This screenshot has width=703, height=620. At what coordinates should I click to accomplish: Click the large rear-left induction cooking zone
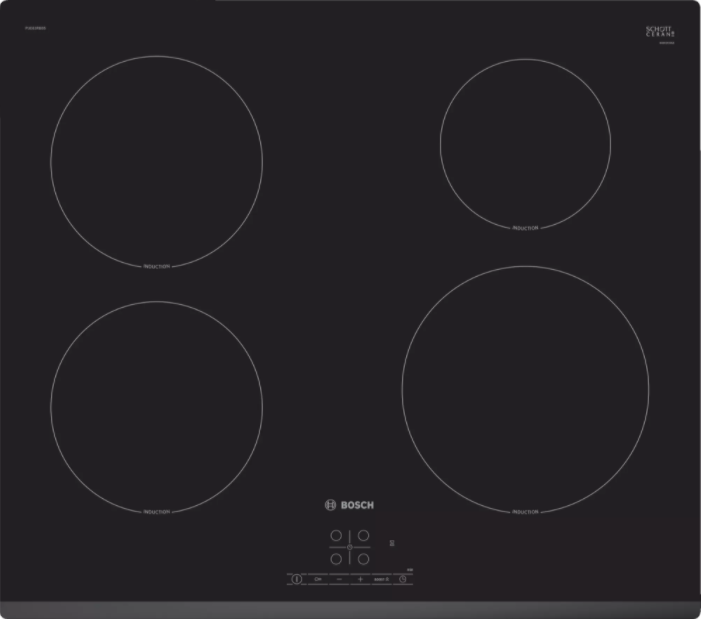point(156,161)
